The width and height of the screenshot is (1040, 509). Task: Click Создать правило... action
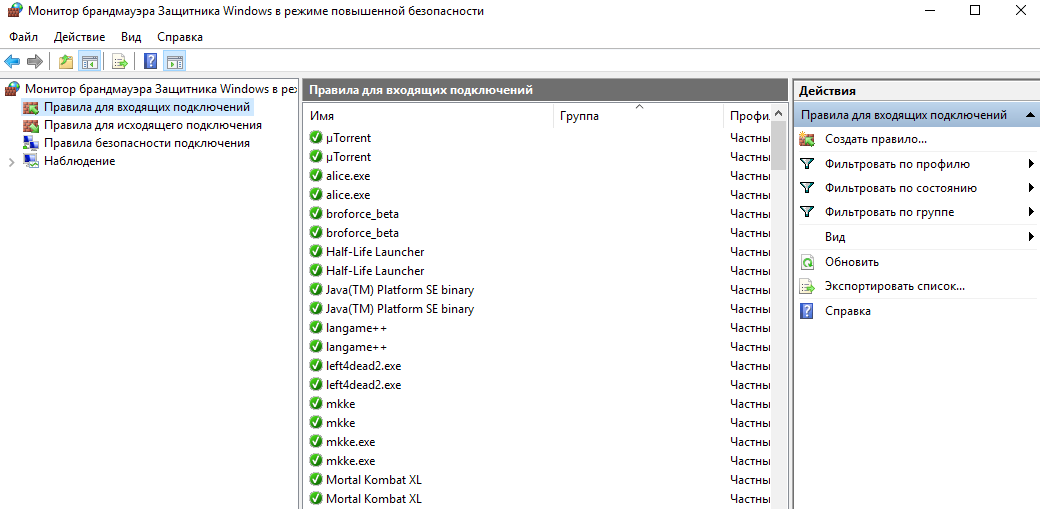[876, 139]
